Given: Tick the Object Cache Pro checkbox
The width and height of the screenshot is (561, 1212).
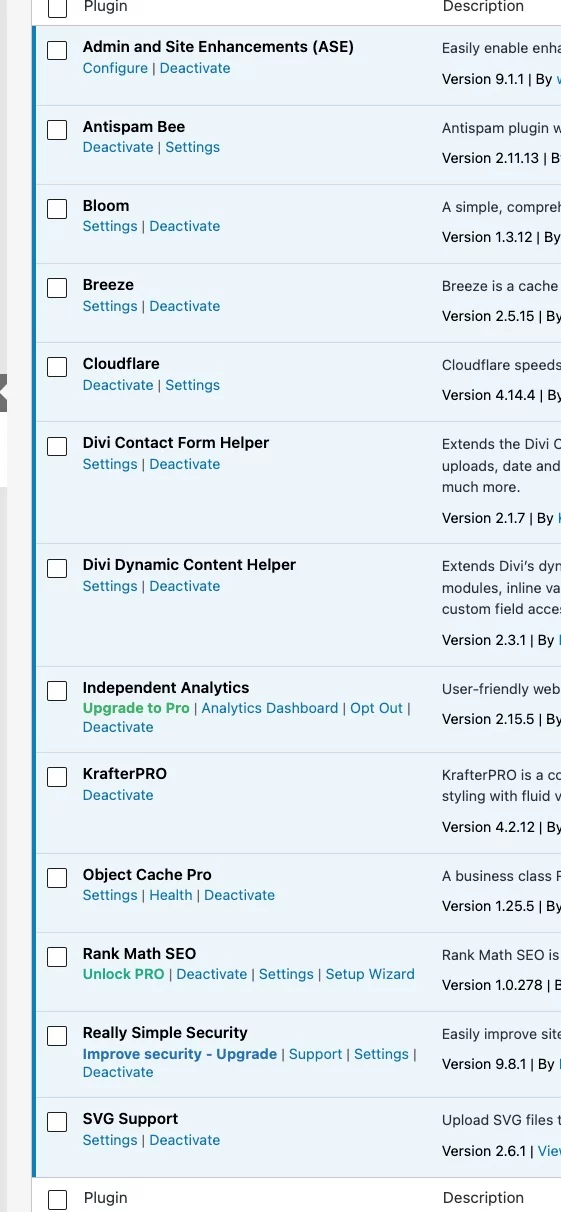Looking at the screenshot, I should [58, 878].
